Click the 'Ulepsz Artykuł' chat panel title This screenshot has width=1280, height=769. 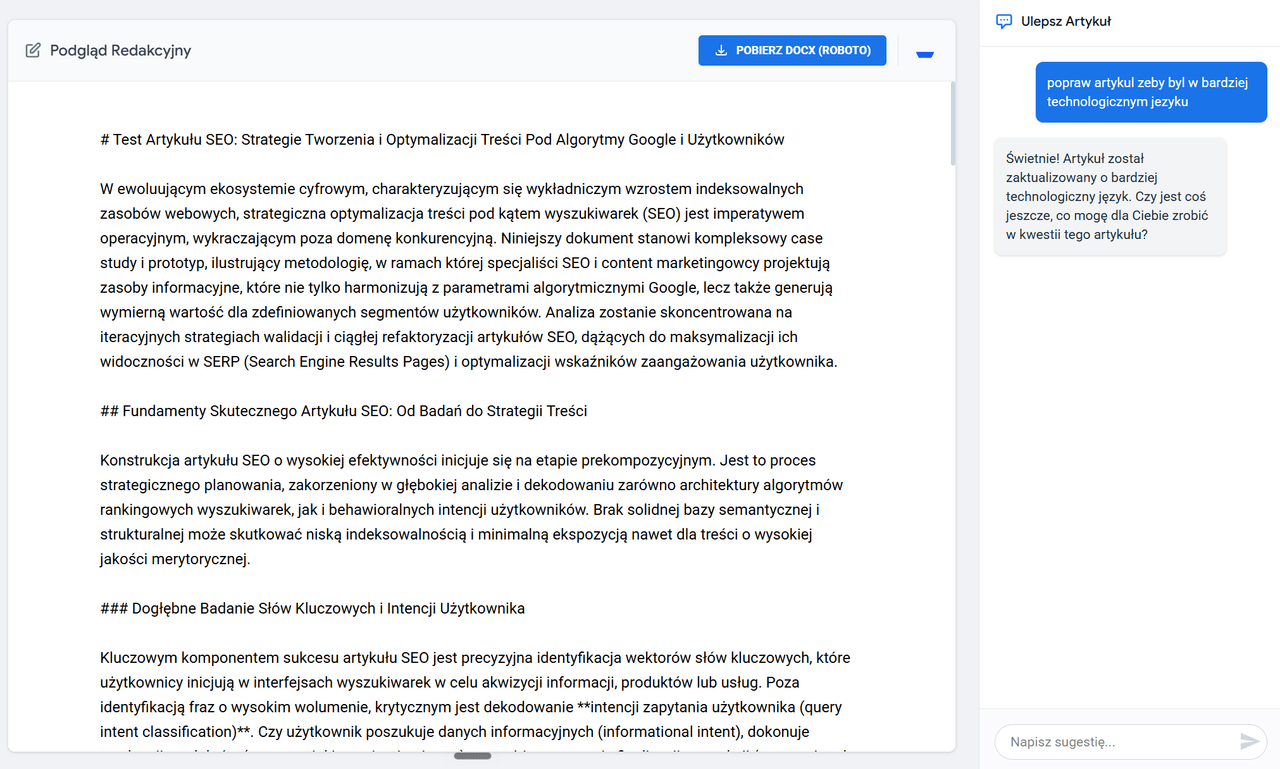pos(1066,21)
